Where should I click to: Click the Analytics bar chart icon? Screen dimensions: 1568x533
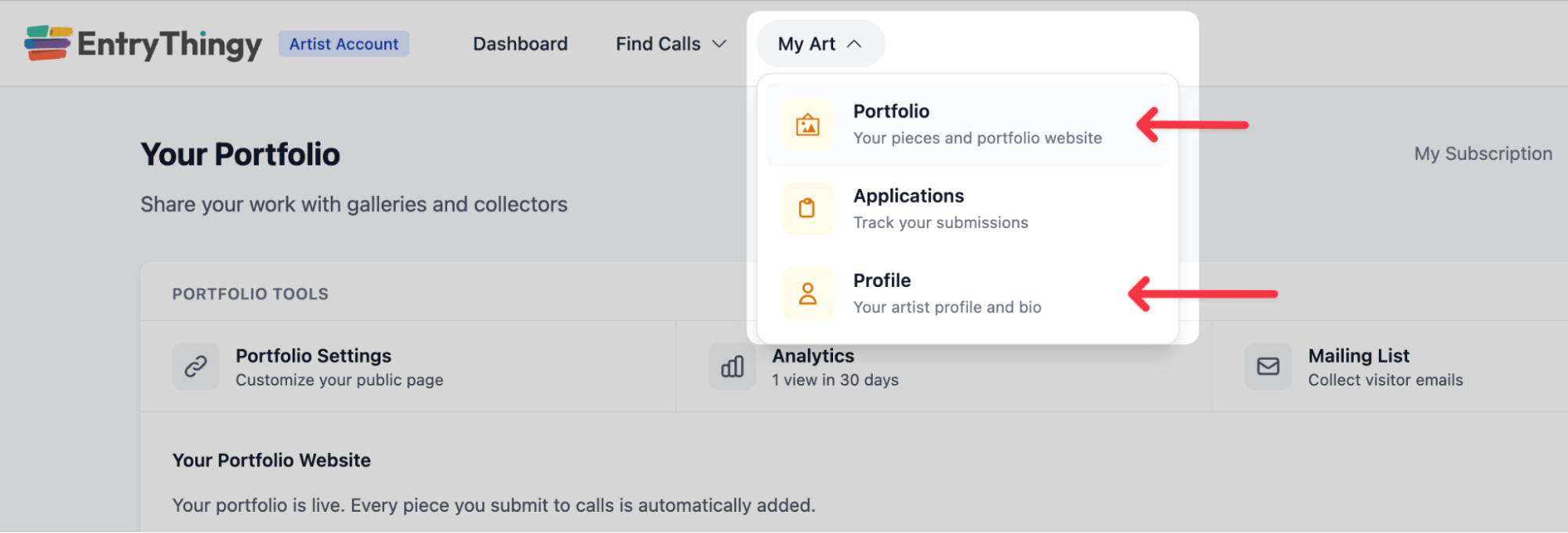[732, 366]
